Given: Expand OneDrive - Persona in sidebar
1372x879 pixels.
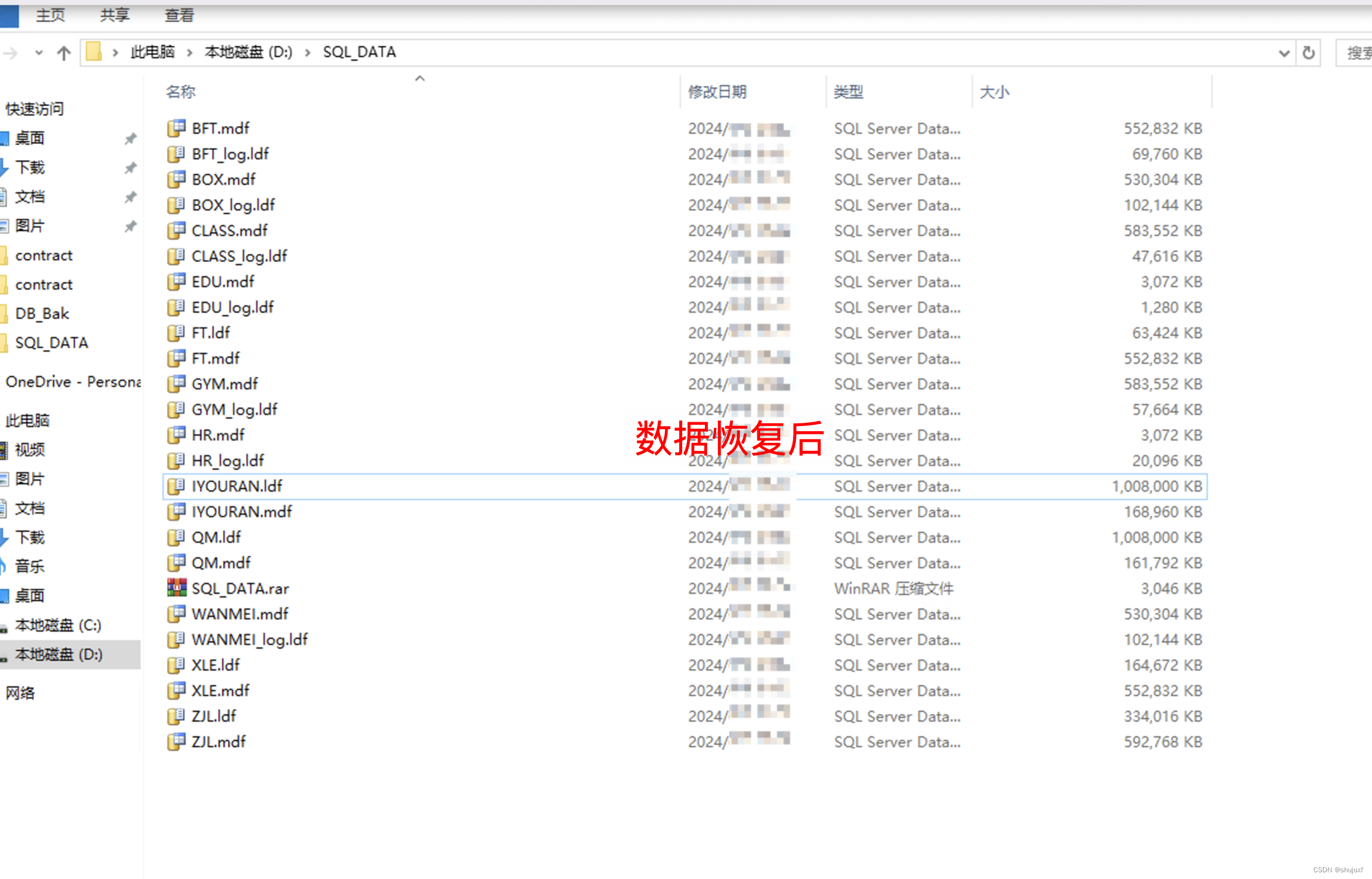Looking at the screenshot, I should (75, 381).
